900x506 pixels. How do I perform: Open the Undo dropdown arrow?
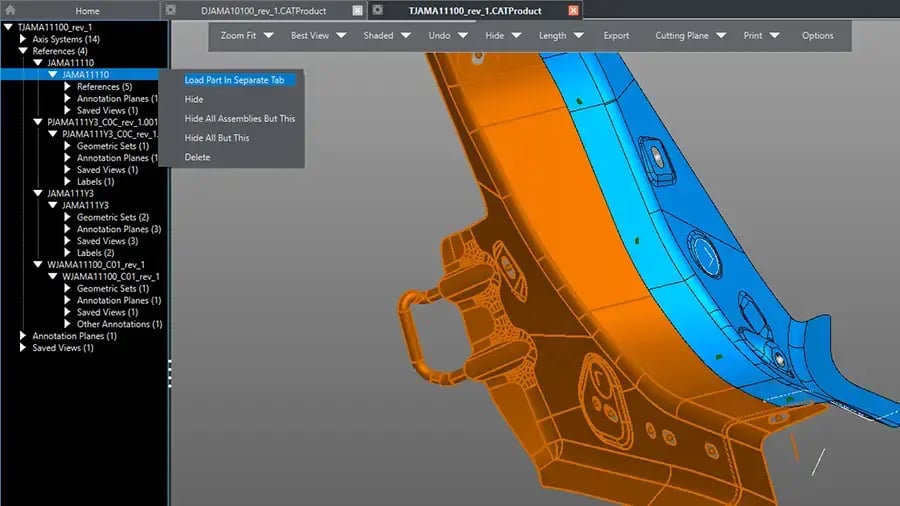[463, 36]
